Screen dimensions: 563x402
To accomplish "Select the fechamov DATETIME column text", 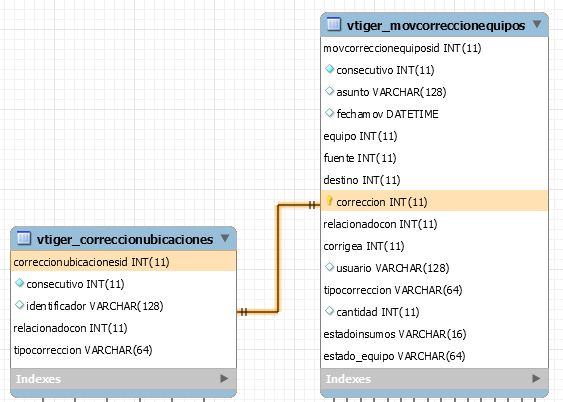I will pos(387,114).
